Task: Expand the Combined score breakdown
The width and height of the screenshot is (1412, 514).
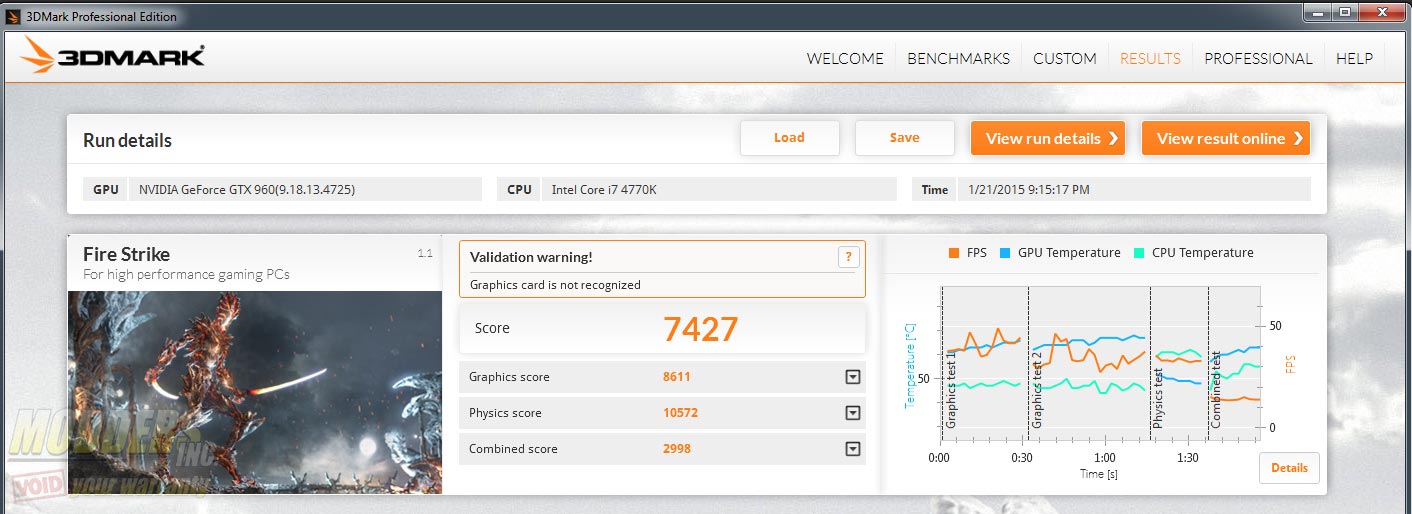Action: 852,449
